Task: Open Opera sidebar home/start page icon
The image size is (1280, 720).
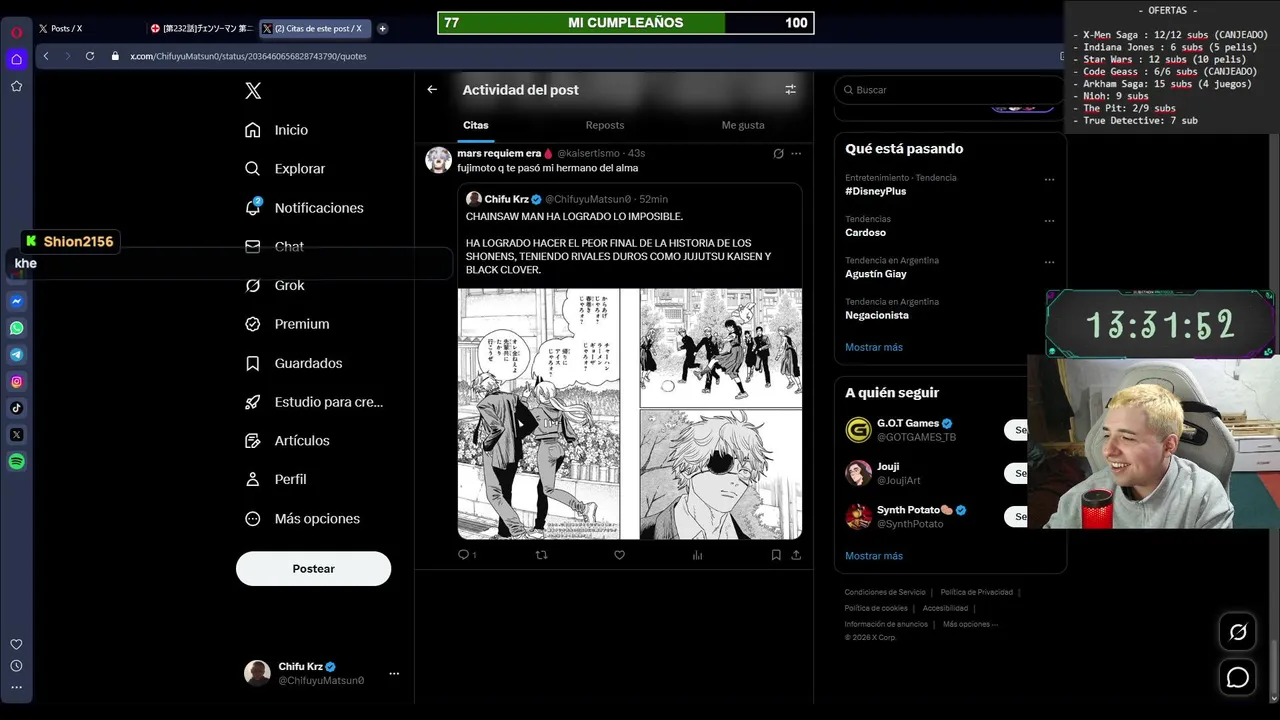Action: (x=16, y=60)
